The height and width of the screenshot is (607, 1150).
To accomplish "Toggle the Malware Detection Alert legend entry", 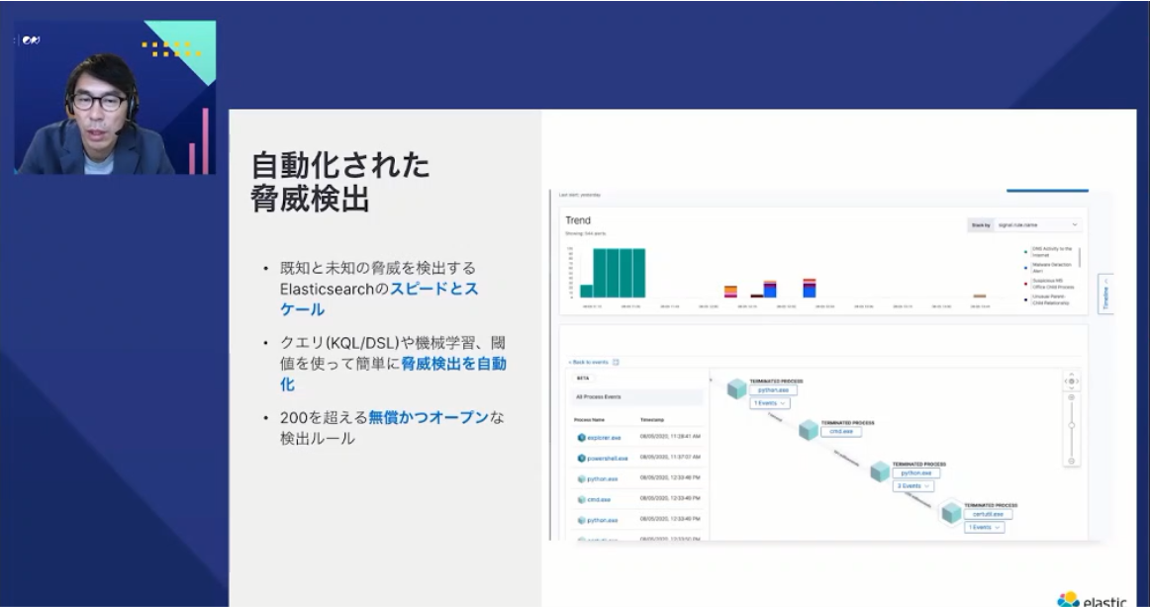I will click(1052, 266).
